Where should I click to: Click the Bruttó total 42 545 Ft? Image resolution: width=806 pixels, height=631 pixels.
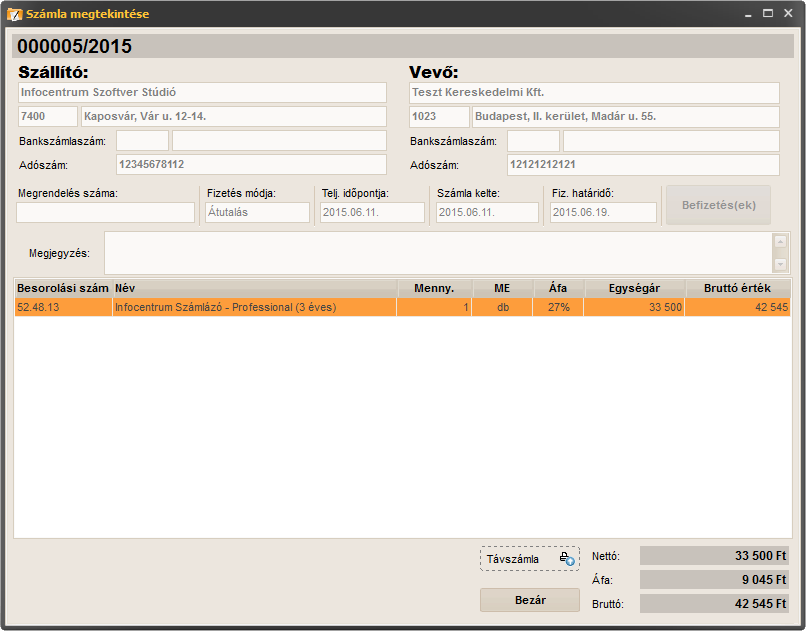(x=714, y=604)
